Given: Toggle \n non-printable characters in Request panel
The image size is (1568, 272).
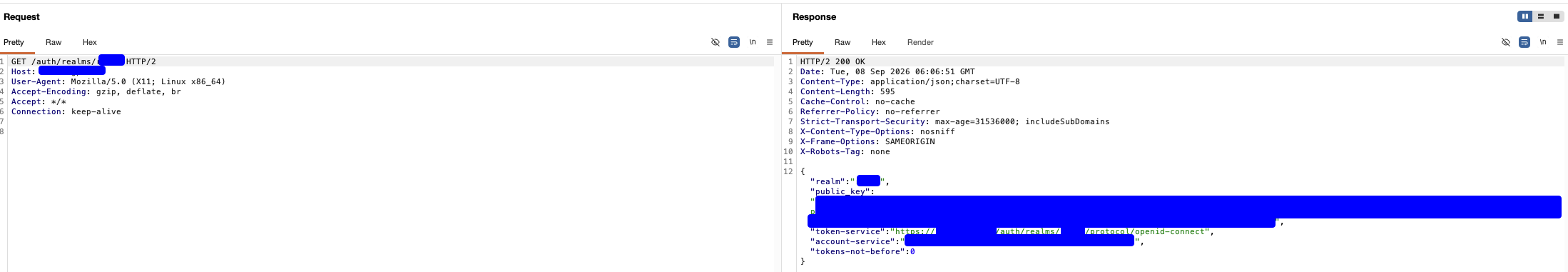Looking at the screenshot, I should (x=753, y=42).
